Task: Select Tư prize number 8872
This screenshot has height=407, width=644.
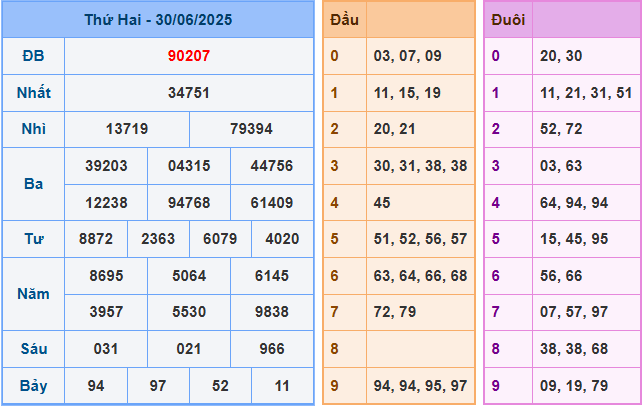Action: [95, 240]
